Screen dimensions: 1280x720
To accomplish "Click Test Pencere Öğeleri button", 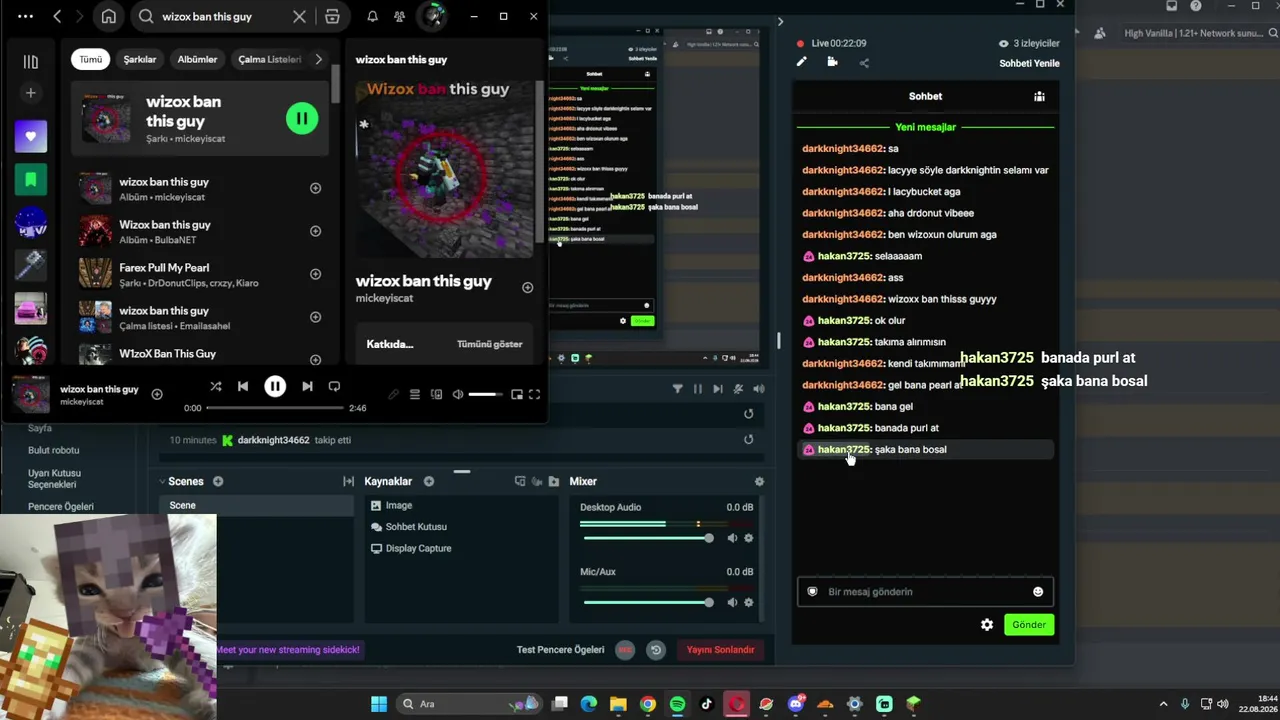I will 560,650.
